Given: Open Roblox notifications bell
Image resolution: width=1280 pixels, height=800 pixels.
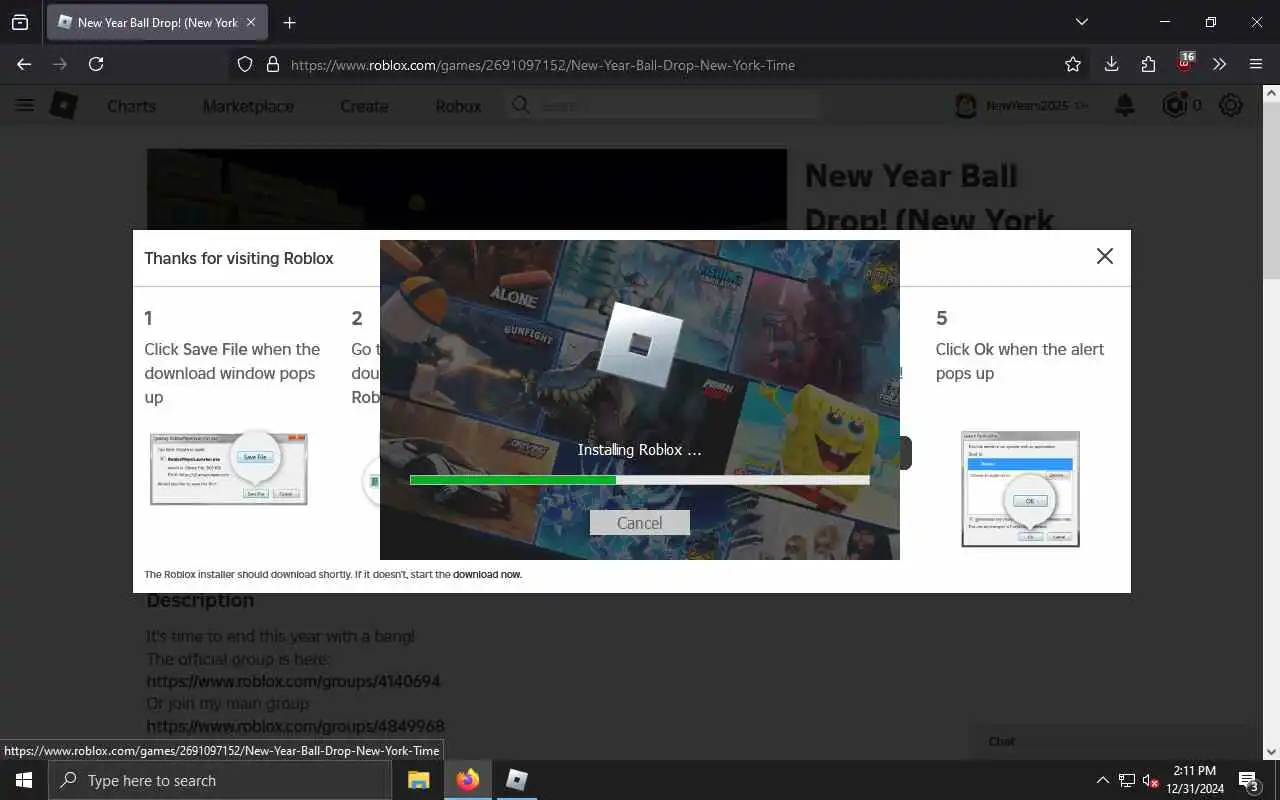Looking at the screenshot, I should (x=1125, y=105).
